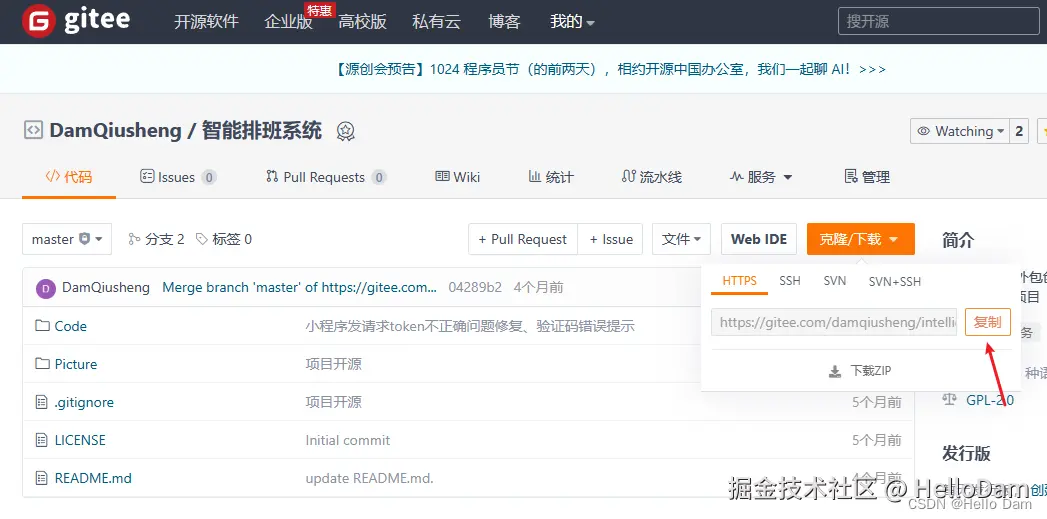The width and height of the screenshot is (1047, 519).
Task: Click the 分支 2 link
Action: tap(156, 239)
